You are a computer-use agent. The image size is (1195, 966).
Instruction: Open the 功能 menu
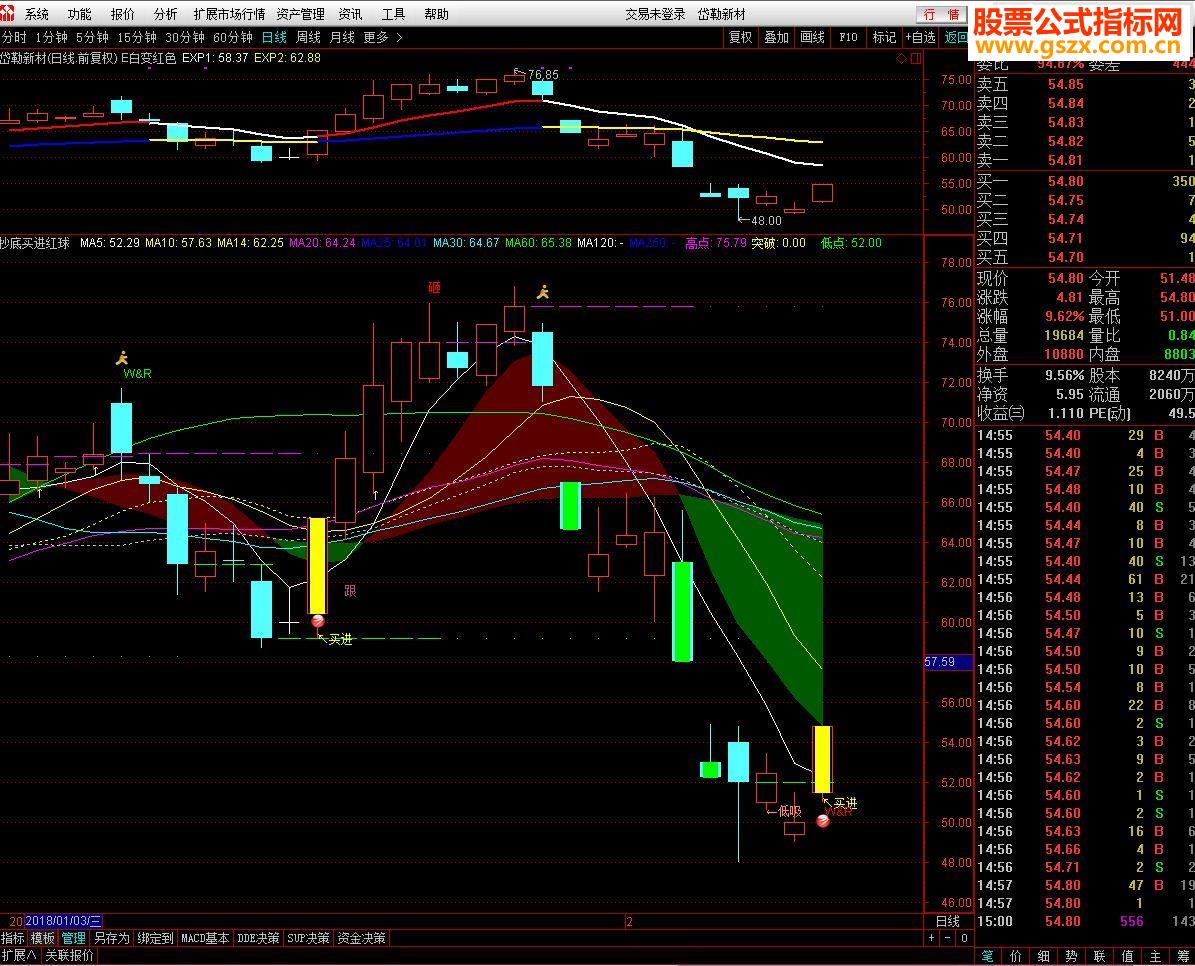click(x=79, y=14)
